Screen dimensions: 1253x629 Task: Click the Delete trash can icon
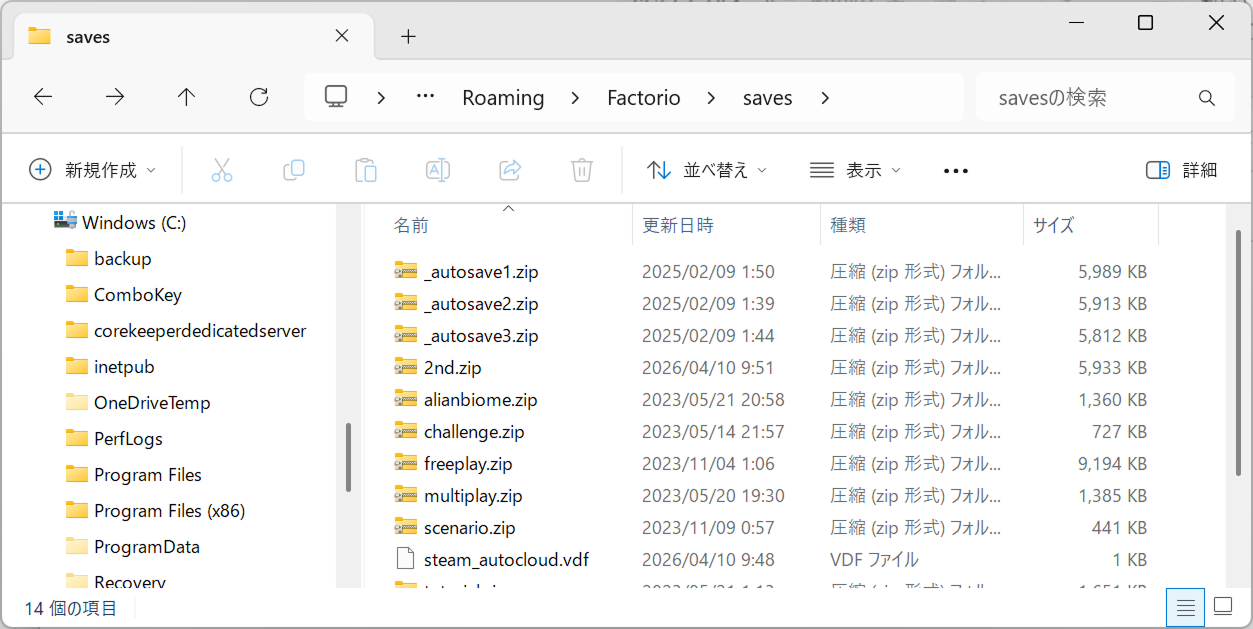click(582, 170)
